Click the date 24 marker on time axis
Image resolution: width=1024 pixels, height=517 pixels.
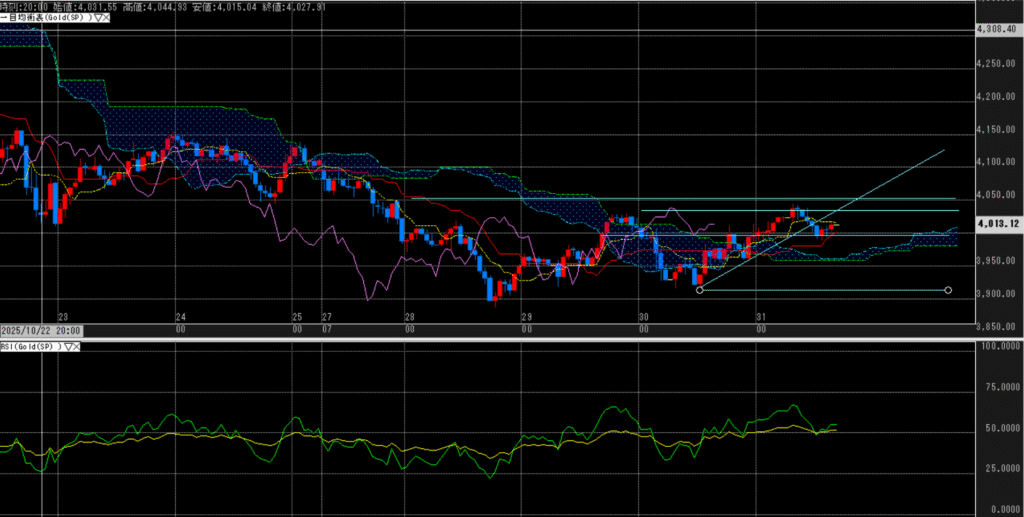click(179, 315)
